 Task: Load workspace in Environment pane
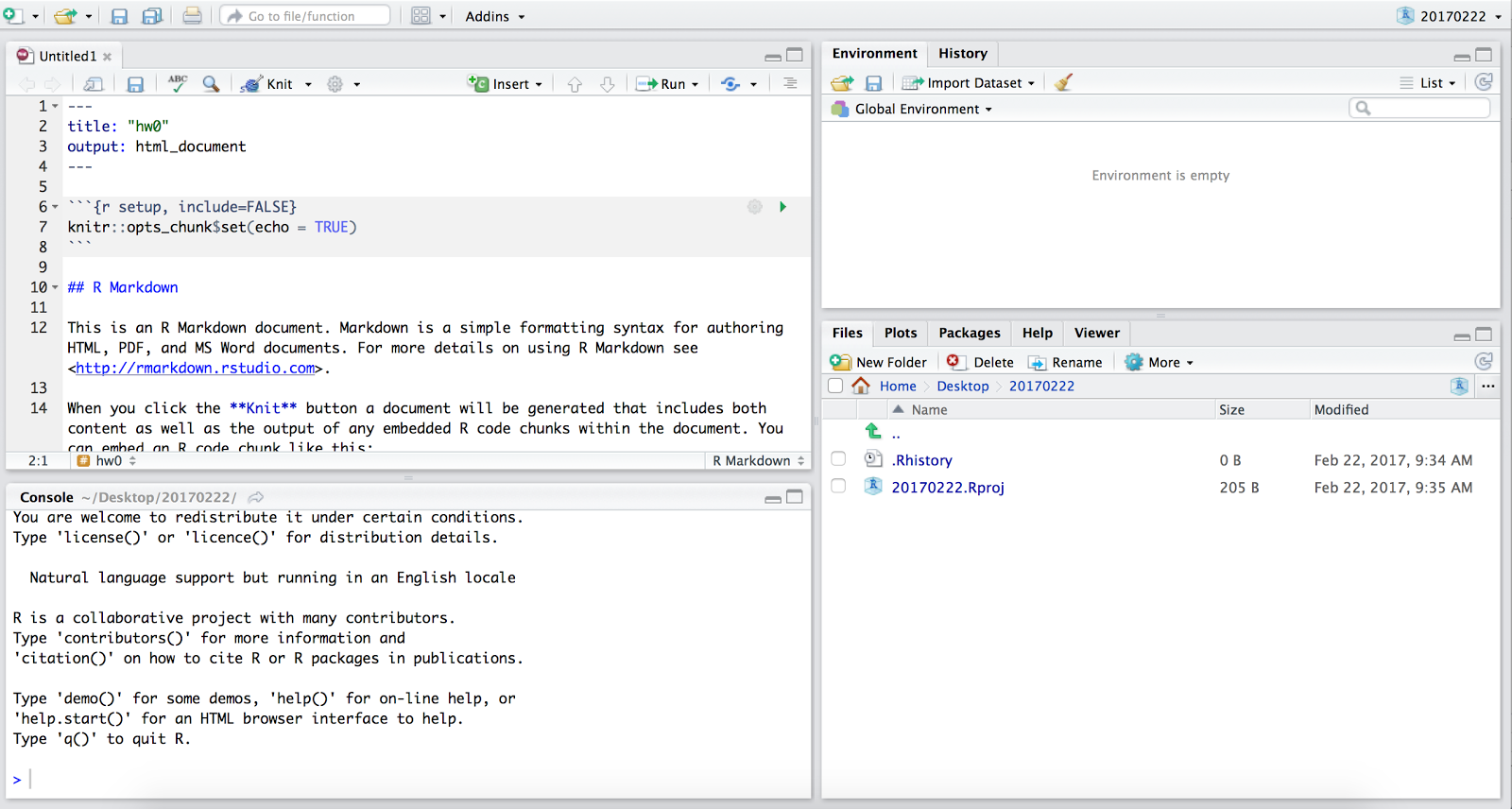(x=842, y=83)
